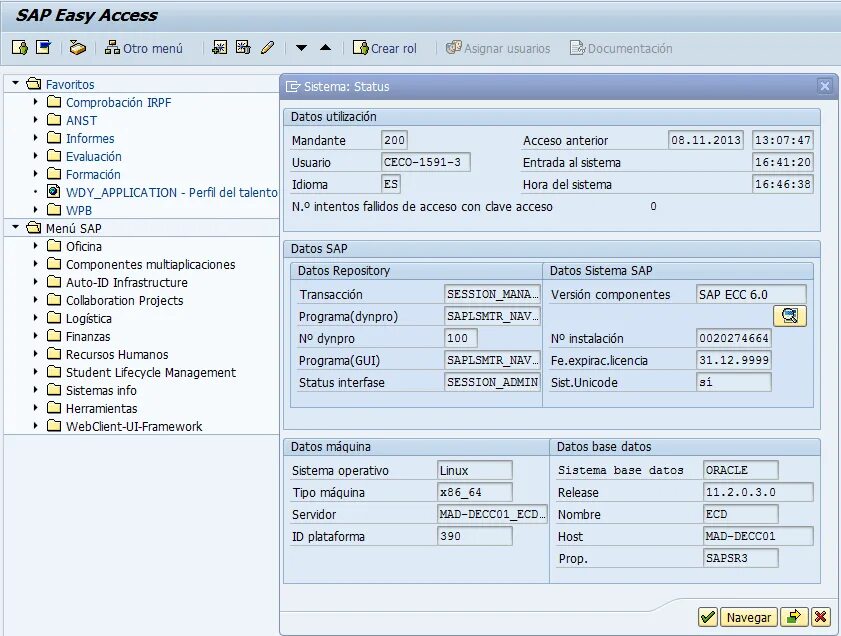The image size is (841, 636).
Task: Select WDY_APPLICATION Perfil del talento favorite
Action: coord(171,192)
